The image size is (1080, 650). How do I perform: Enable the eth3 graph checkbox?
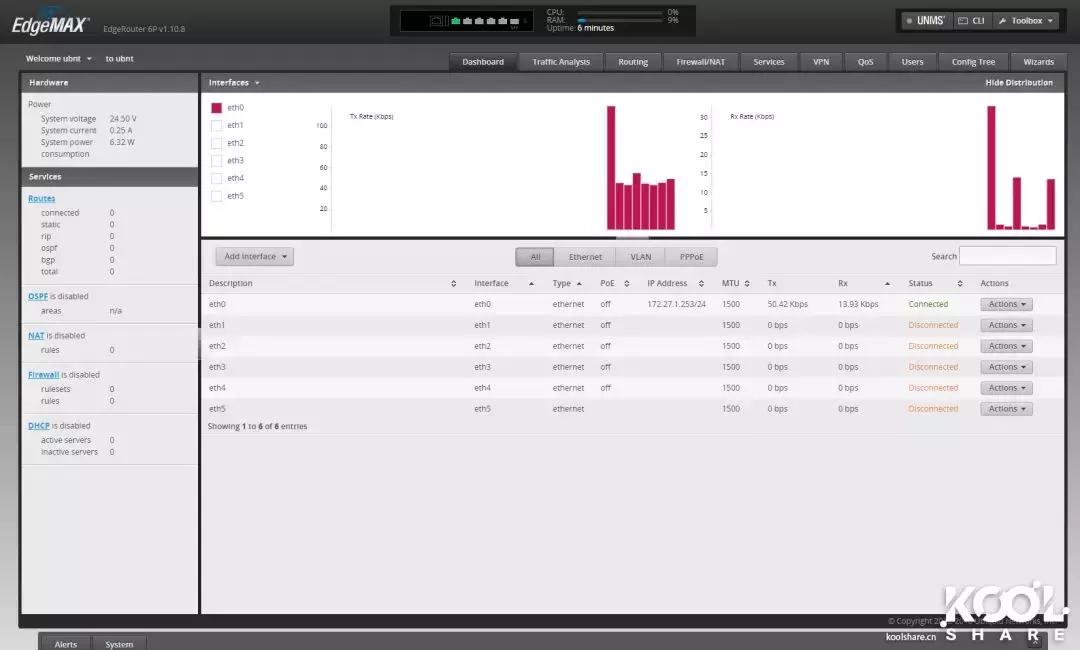tap(216, 160)
